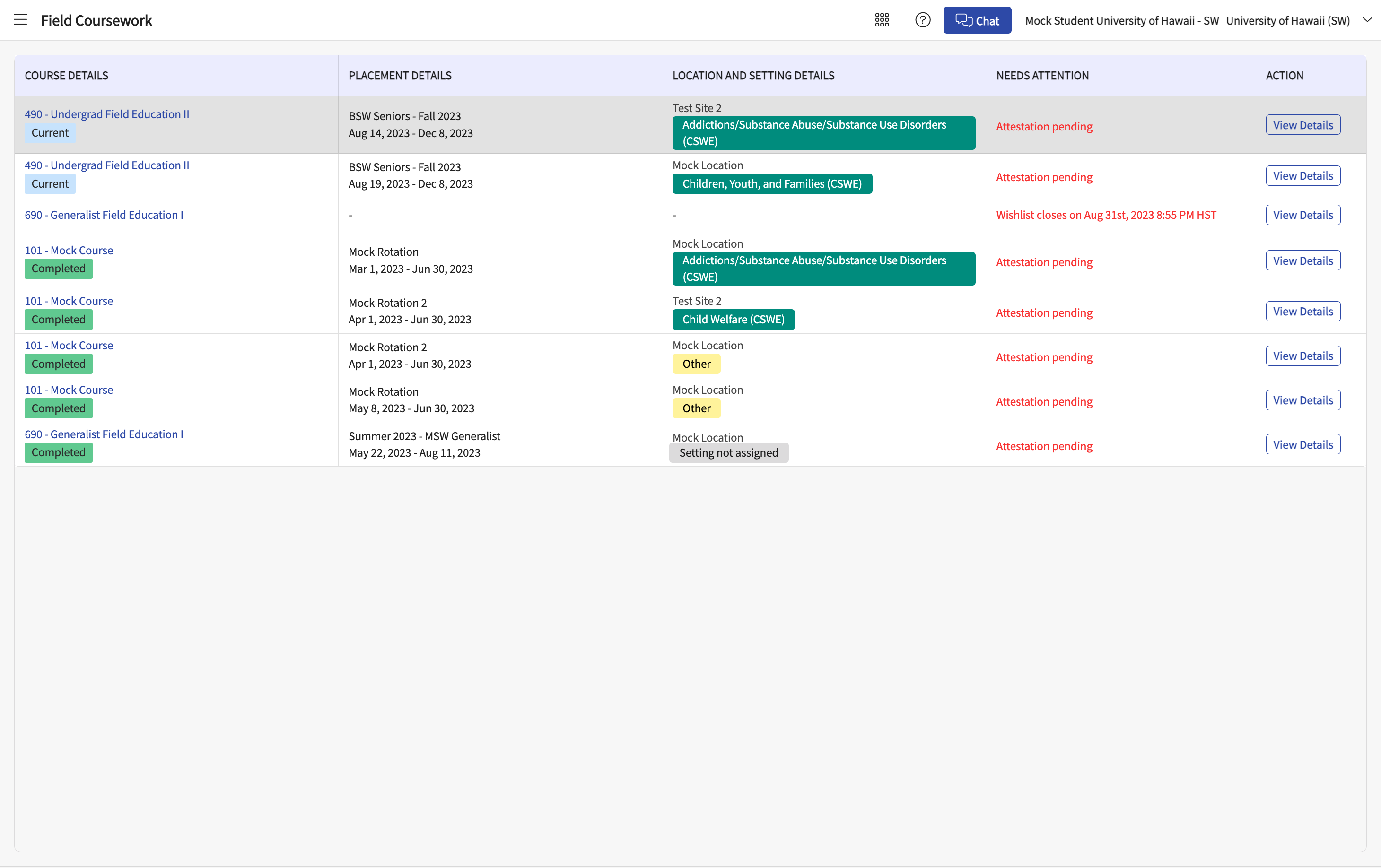View Details for Test Site 2 490 course

click(x=1302, y=125)
